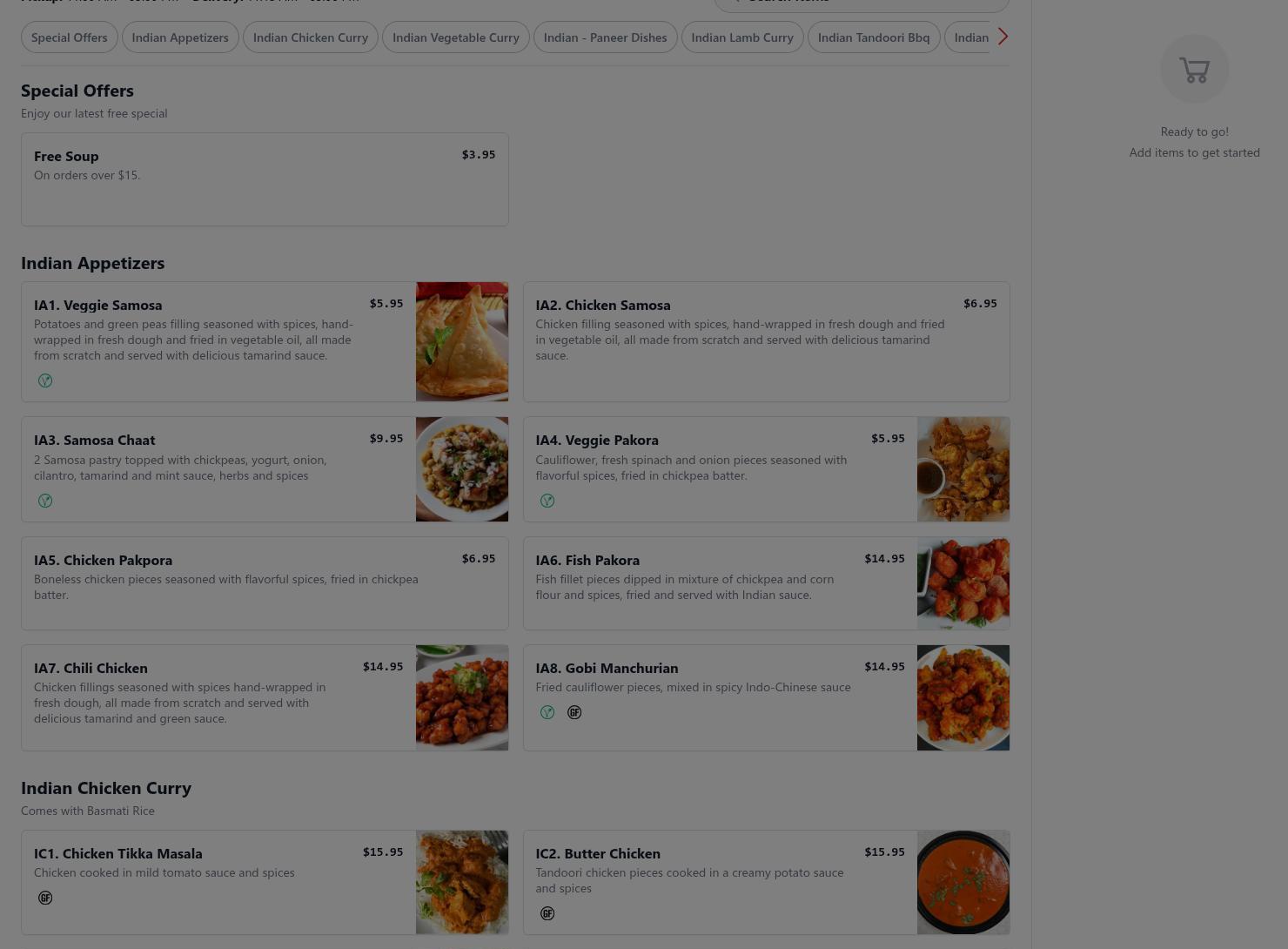Open the Indian Tandoori Bbq category

[874, 37]
